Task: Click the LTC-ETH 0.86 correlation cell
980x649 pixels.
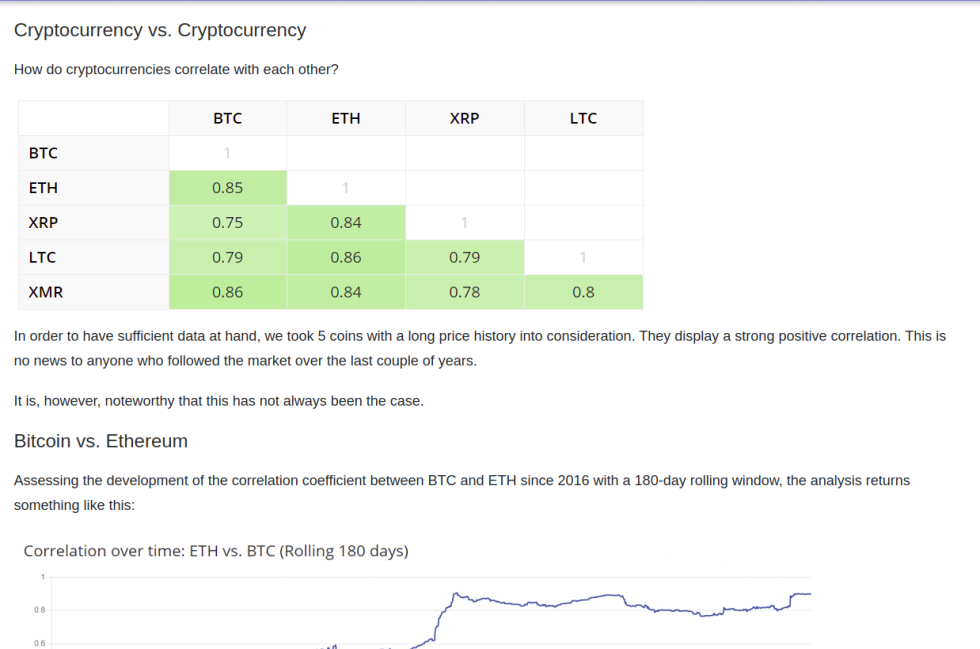Action: click(x=346, y=257)
